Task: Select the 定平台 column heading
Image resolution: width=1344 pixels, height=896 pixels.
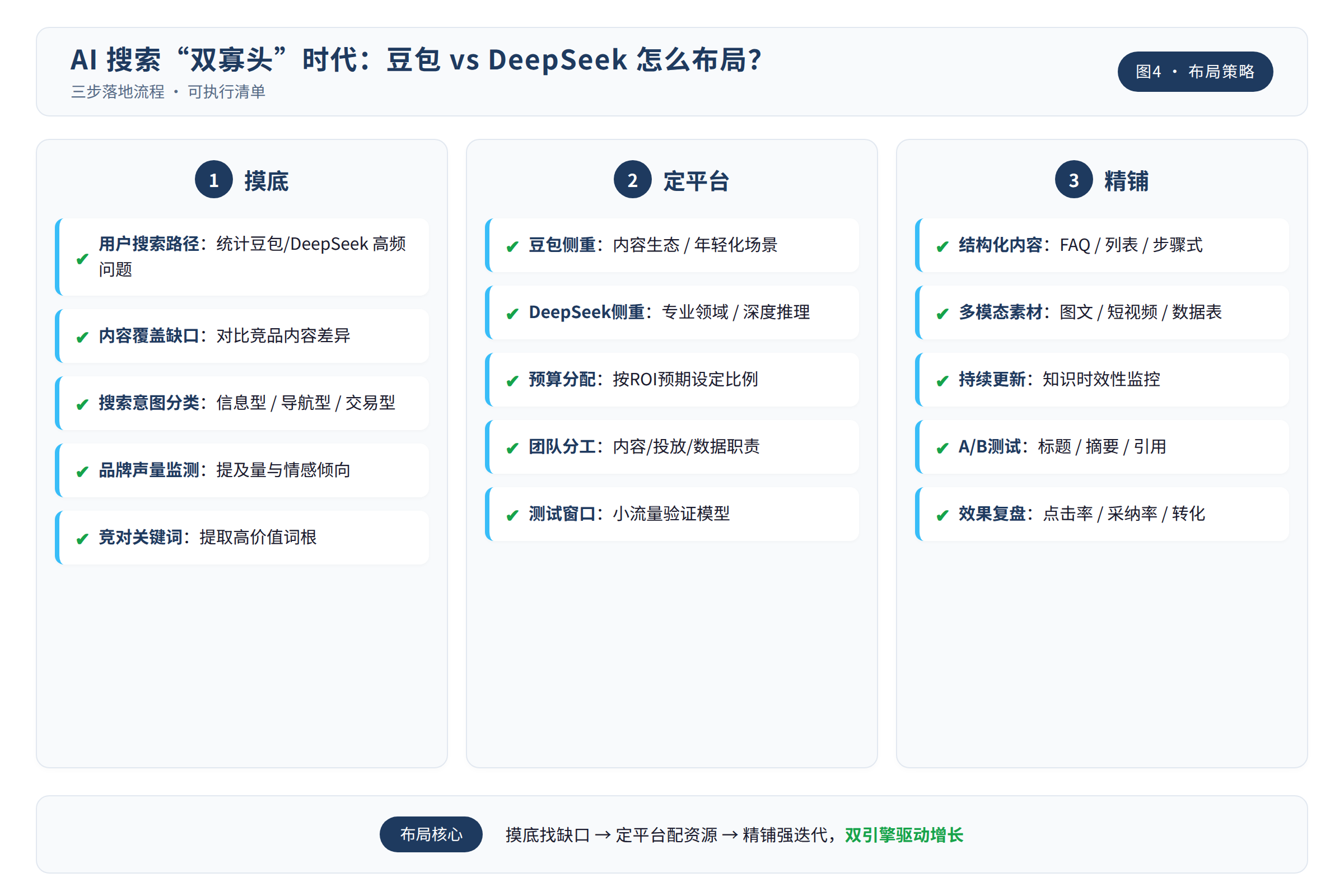Action: click(696, 180)
